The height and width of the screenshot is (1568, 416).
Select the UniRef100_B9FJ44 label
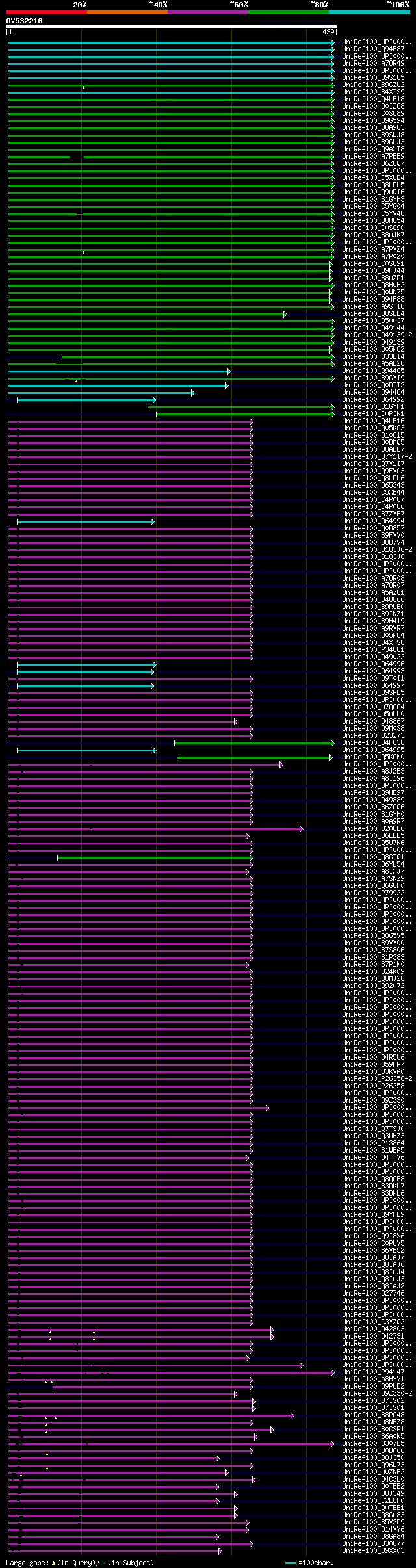(x=373, y=271)
